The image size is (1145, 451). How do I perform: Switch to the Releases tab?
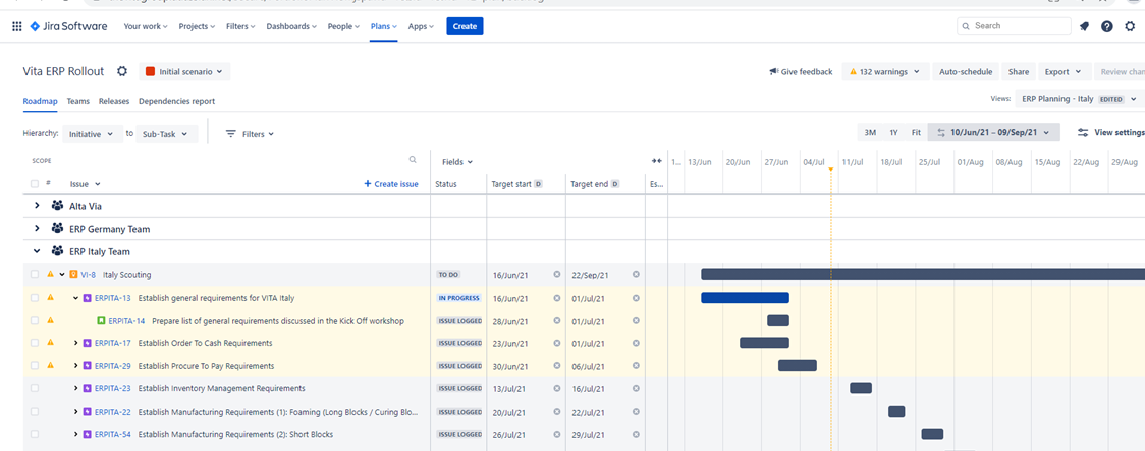pyautogui.click(x=114, y=101)
